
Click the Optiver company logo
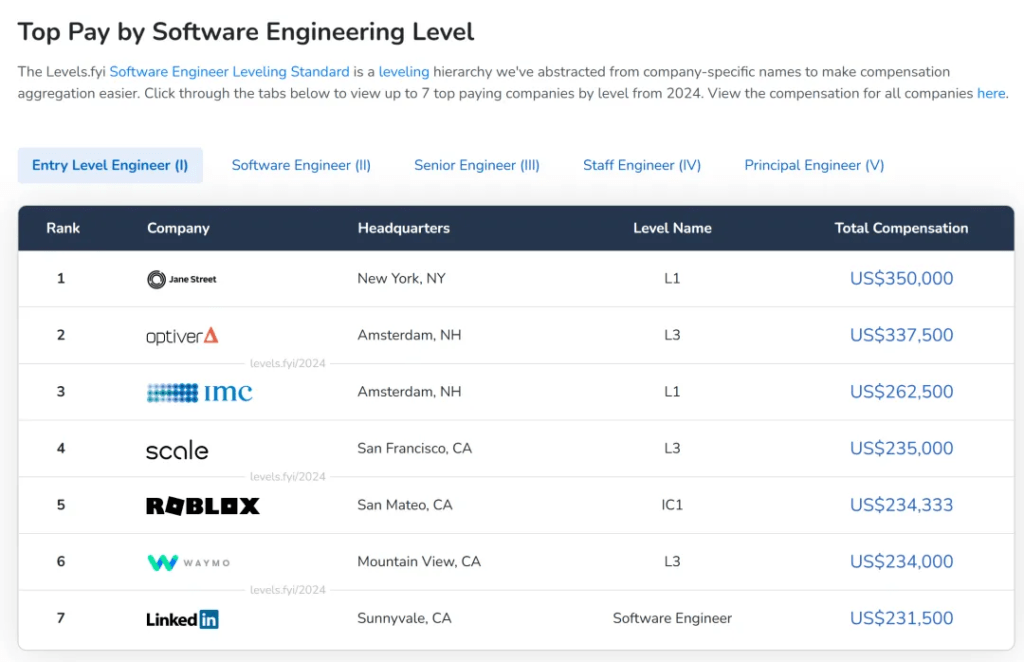(182, 336)
